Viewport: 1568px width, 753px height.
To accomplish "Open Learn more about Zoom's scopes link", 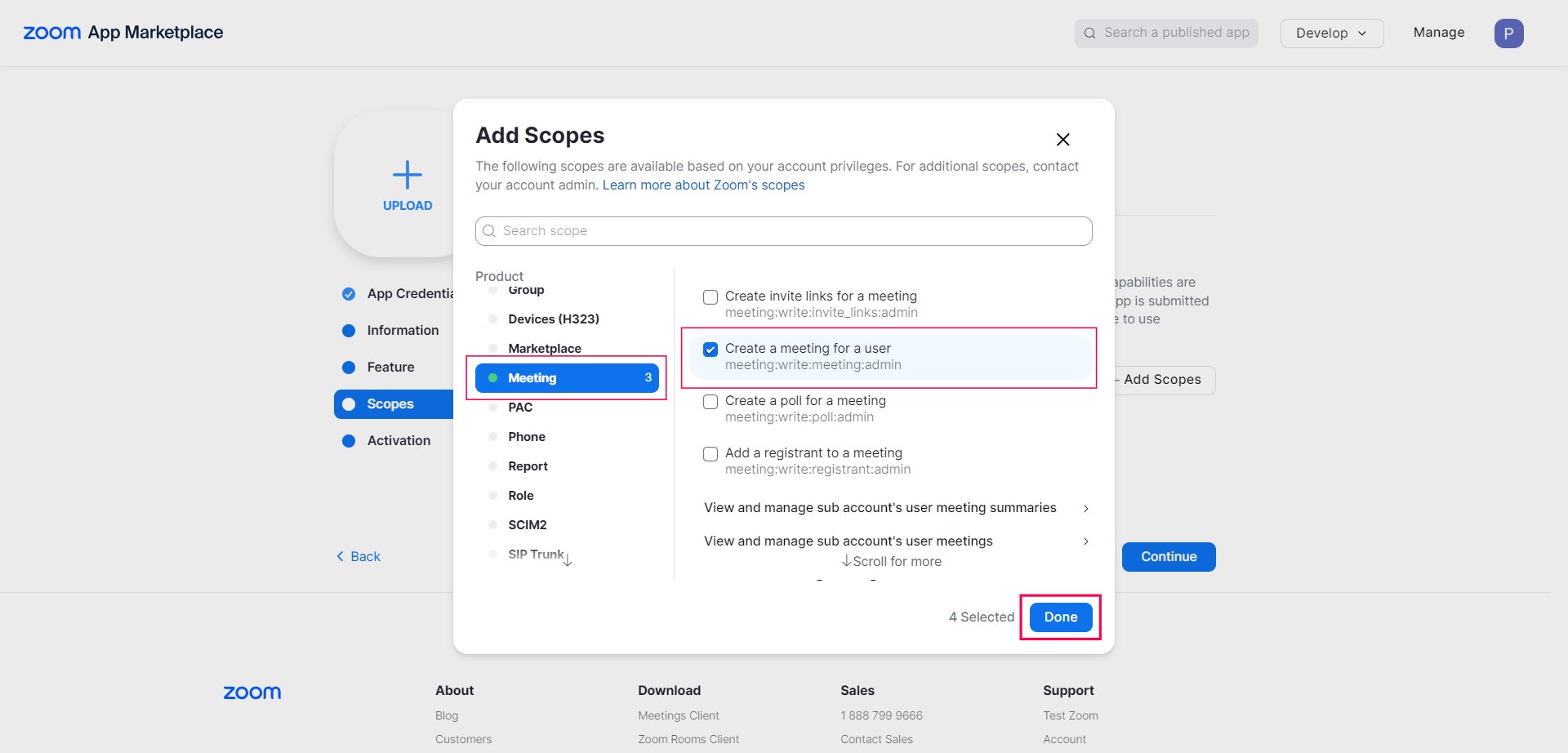I will tap(703, 185).
